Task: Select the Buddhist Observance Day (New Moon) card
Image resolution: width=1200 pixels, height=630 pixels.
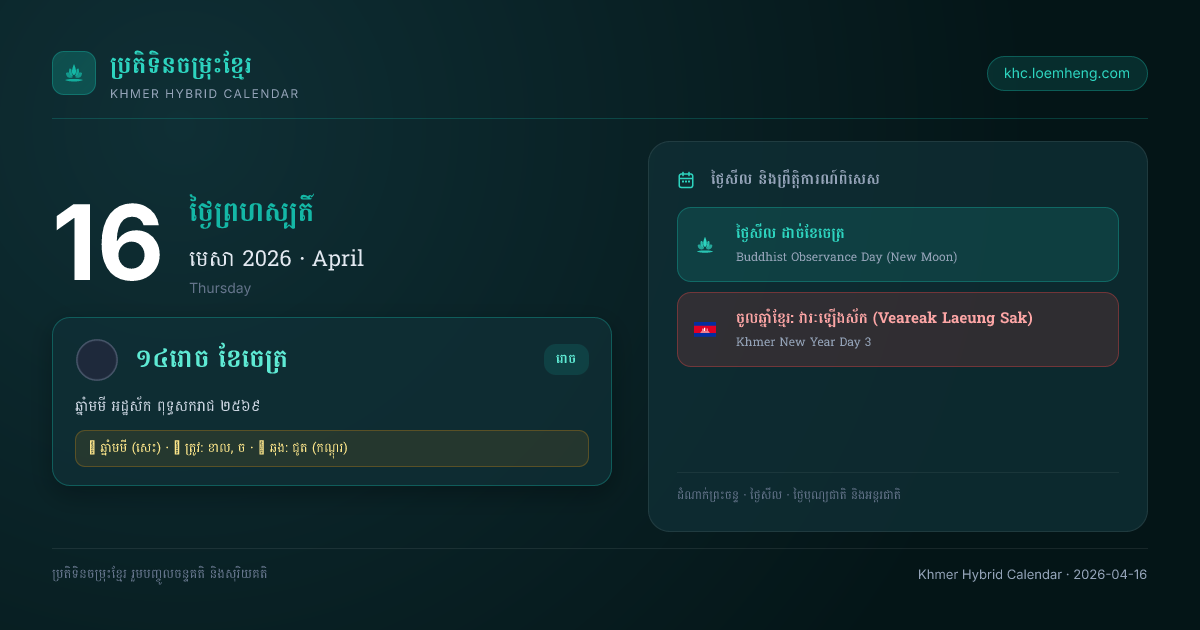Action: coord(897,245)
